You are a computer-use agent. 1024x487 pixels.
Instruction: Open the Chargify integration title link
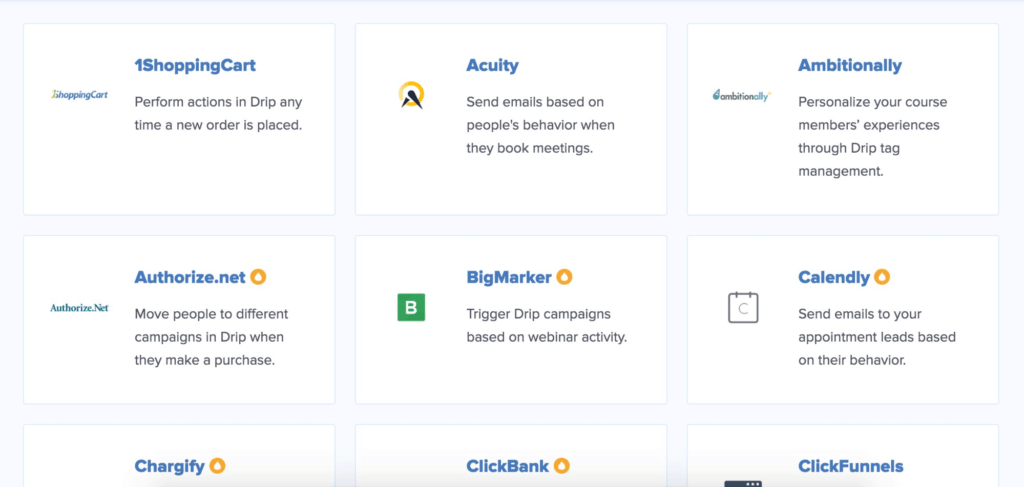(170, 466)
